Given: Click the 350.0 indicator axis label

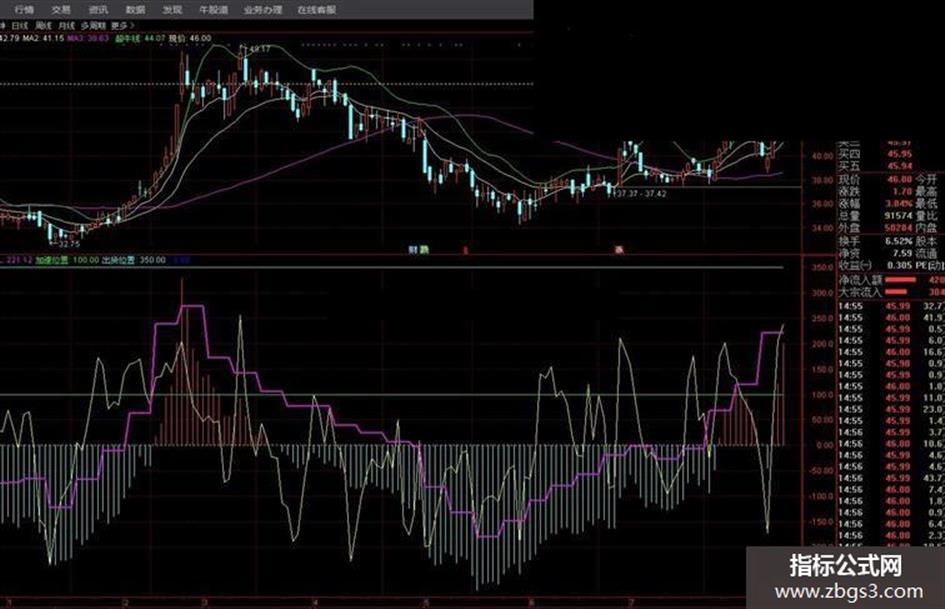Looking at the screenshot, I should (822, 267).
